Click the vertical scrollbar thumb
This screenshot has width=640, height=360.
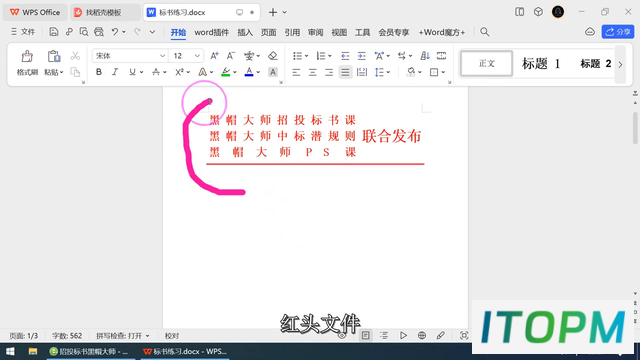click(635, 128)
